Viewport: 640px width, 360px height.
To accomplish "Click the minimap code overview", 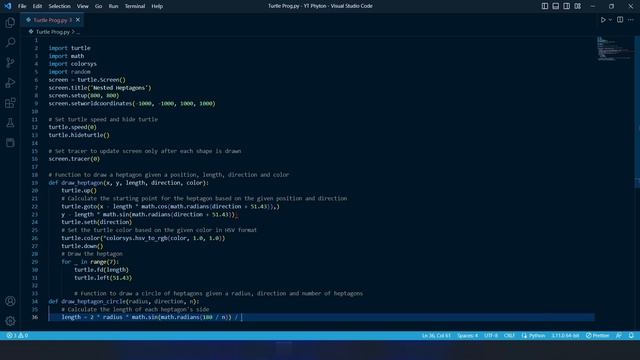I will point(614,49).
